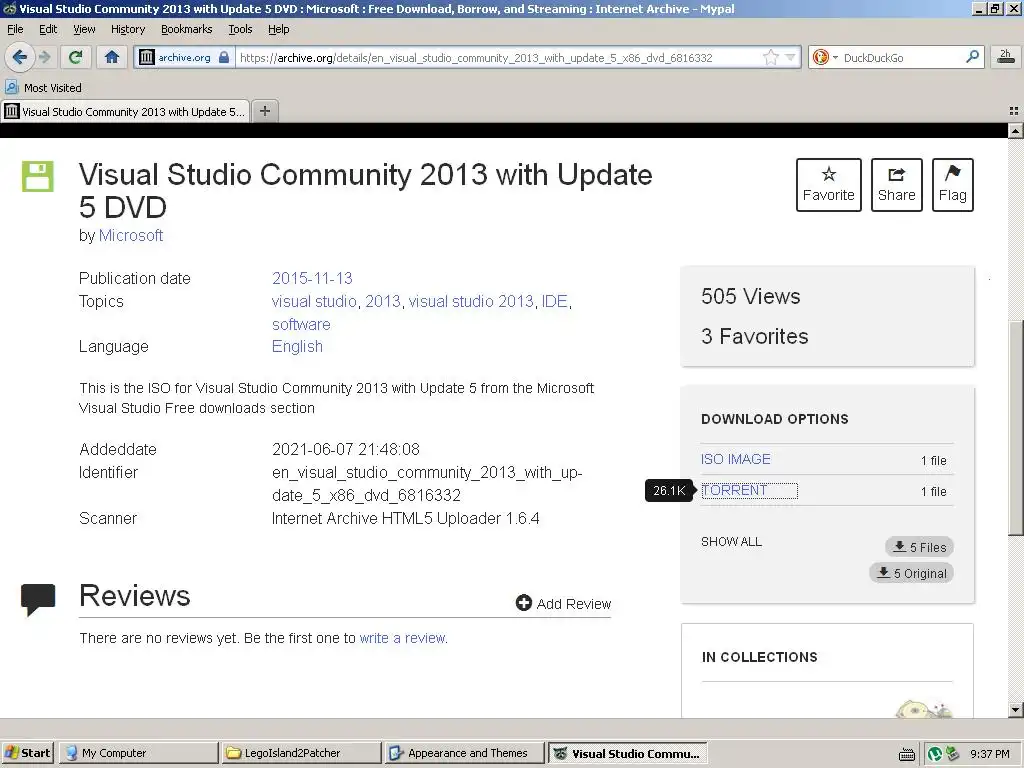Open the Microsoft creator link

(x=131, y=236)
